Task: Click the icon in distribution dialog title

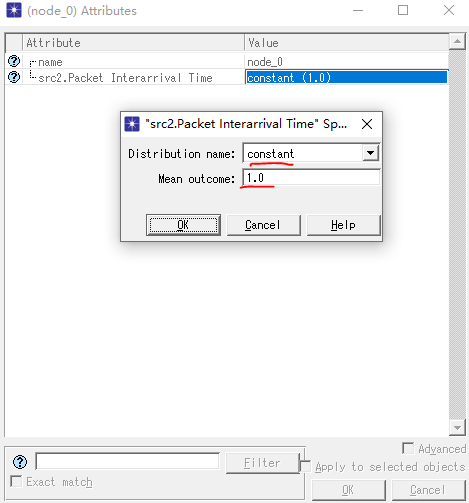Action: [132, 124]
